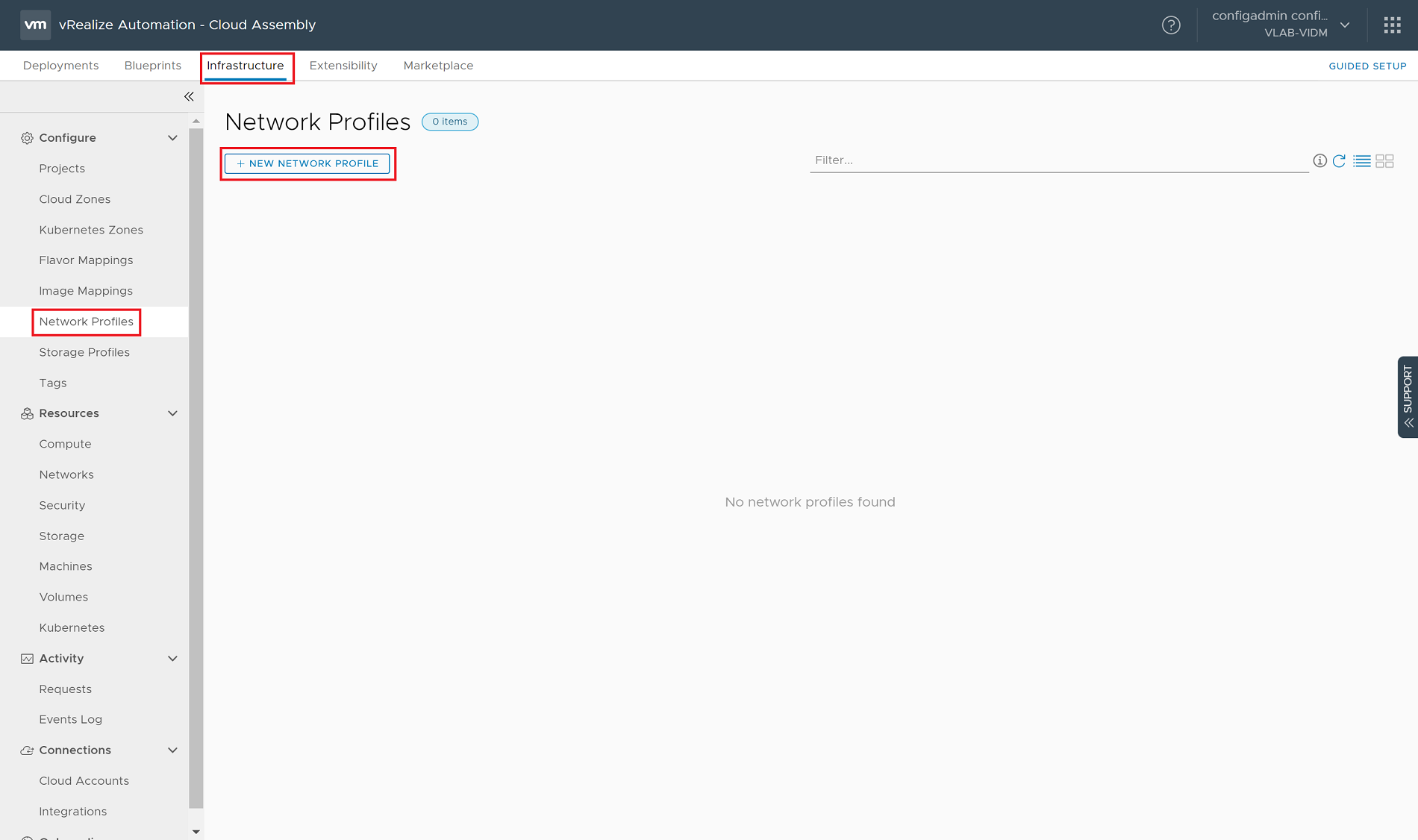The height and width of the screenshot is (840, 1418).
Task: Switch to the Extensibility tab
Action: click(343, 65)
